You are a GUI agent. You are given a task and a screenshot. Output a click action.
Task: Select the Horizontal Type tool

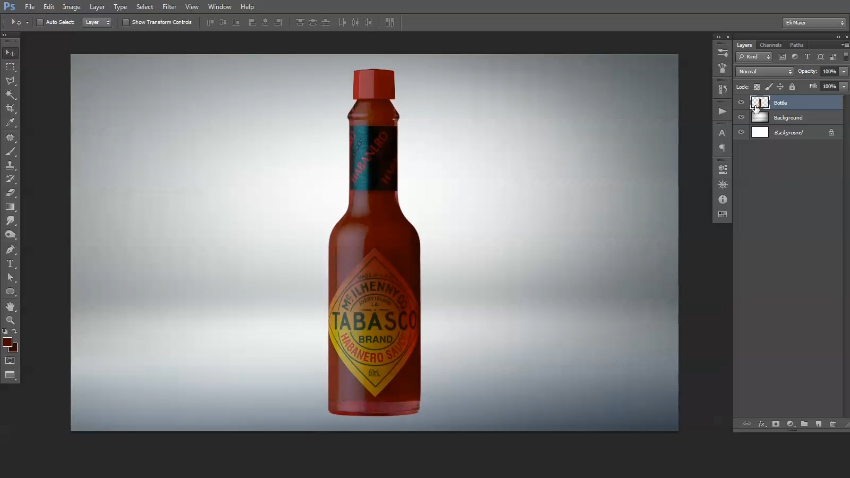(10, 263)
